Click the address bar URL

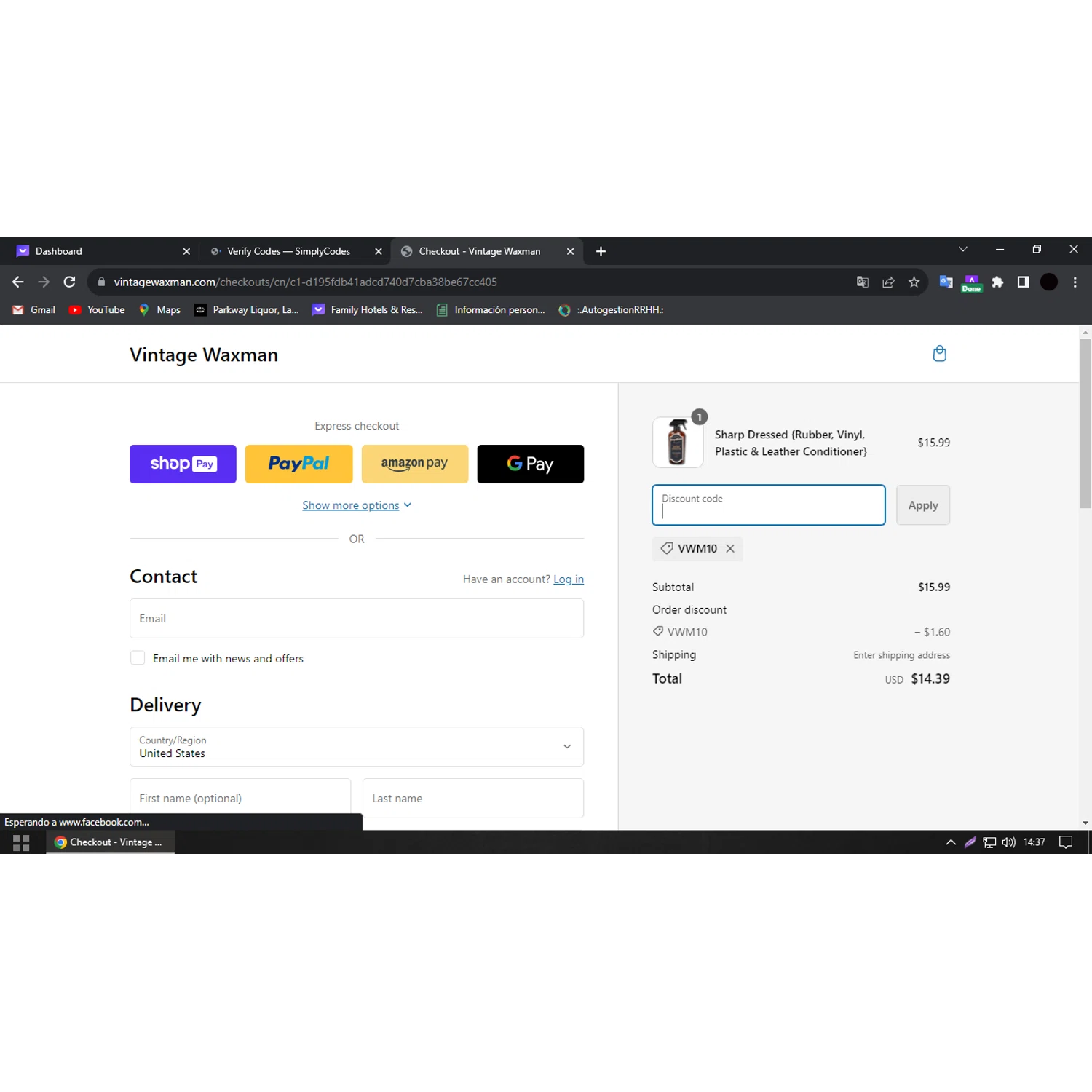tap(306, 282)
